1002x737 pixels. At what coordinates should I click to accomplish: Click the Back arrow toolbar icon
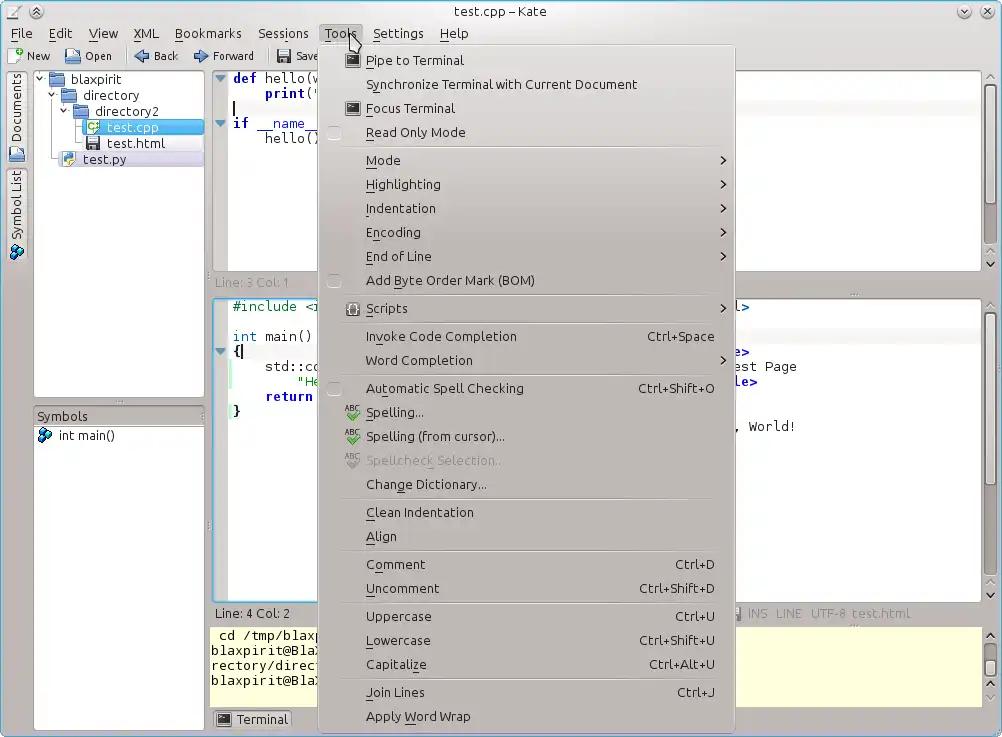point(141,56)
